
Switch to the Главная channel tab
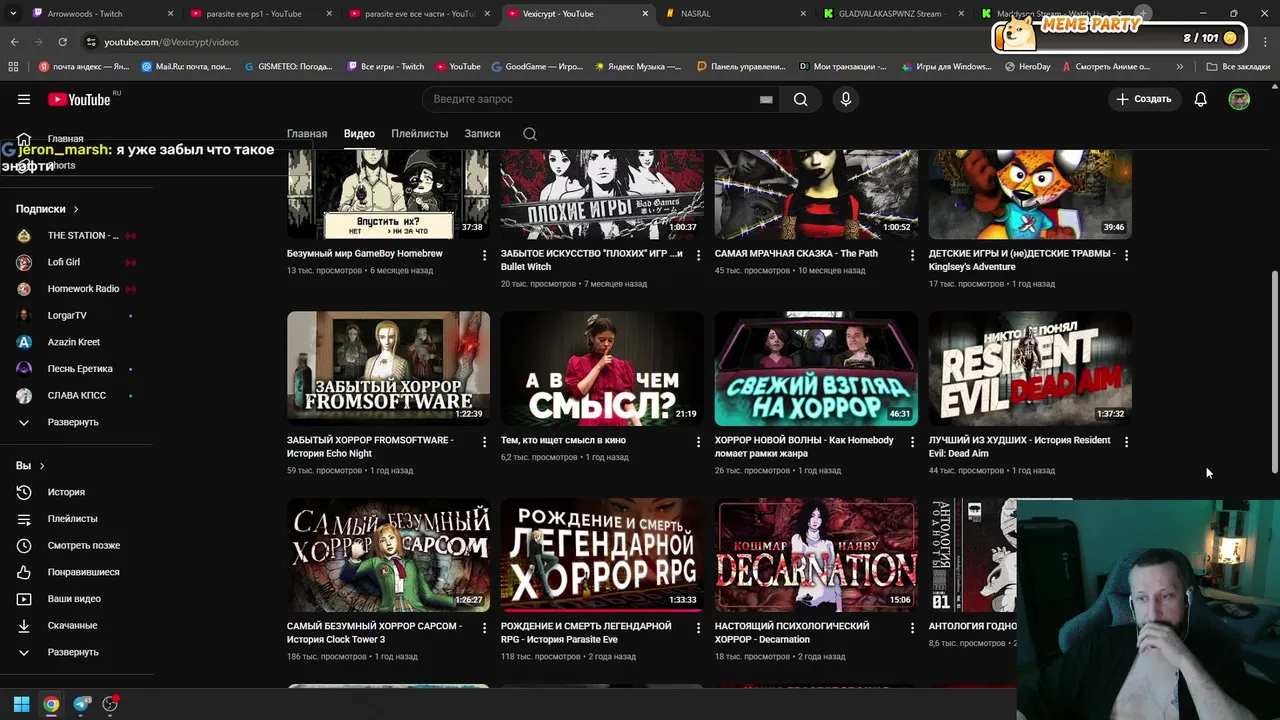[307, 134]
